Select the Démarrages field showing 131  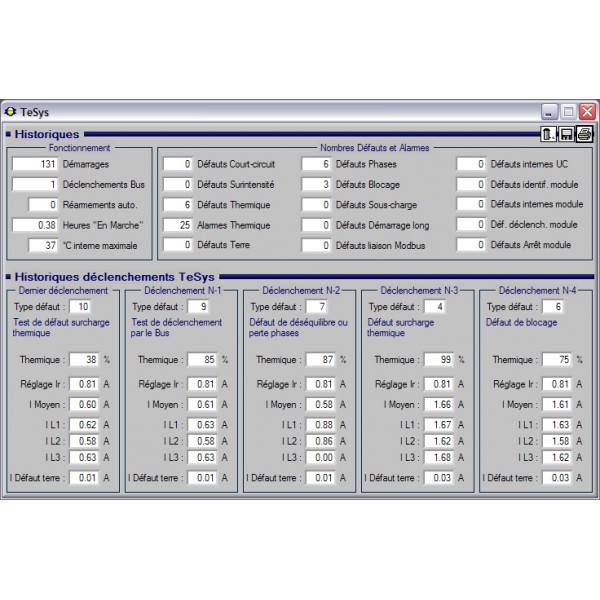pos(35,164)
